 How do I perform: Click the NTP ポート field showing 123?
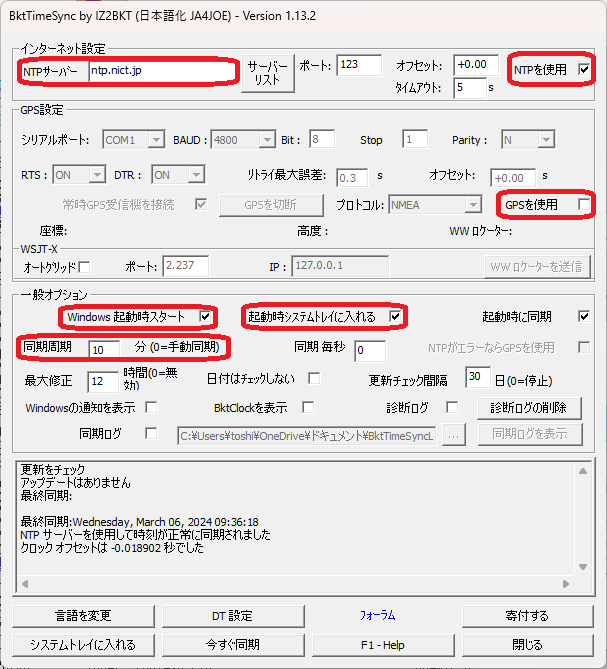pos(359,65)
